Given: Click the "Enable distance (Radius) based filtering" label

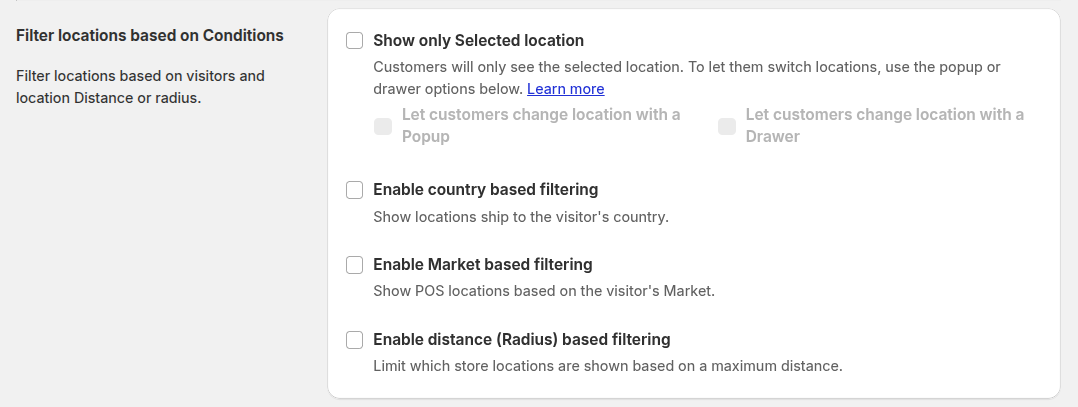Looking at the screenshot, I should 521,340.
